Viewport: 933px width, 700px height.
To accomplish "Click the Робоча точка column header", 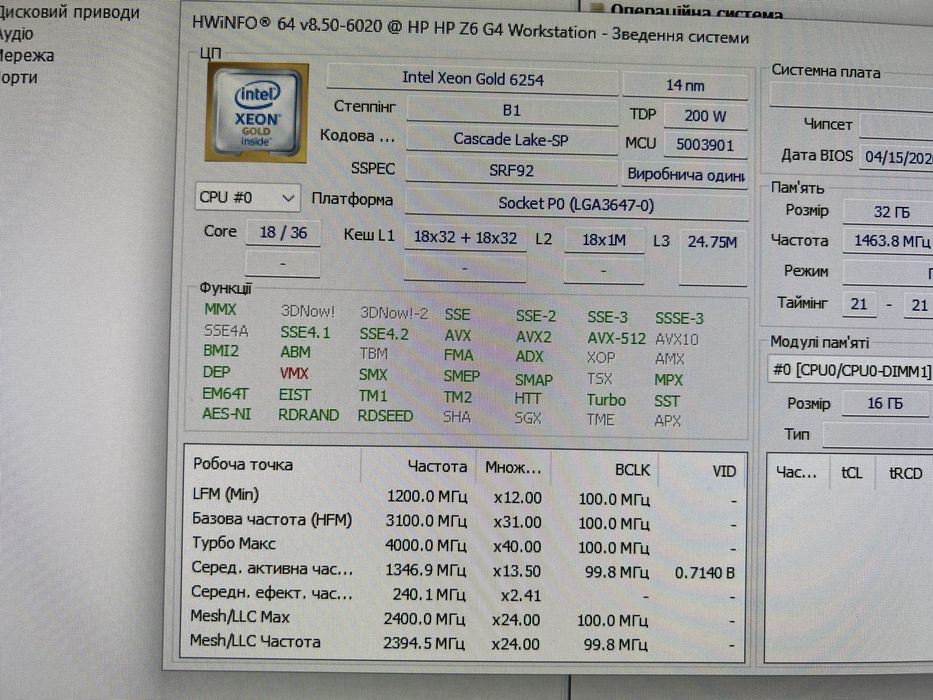I will click(273, 465).
